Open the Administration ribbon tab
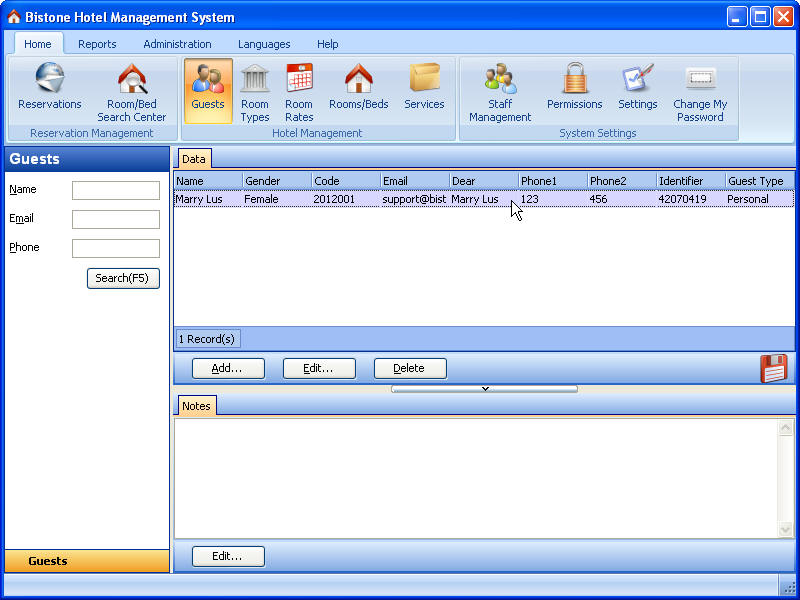This screenshot has width=800, height=600. [x=177, y=44]
